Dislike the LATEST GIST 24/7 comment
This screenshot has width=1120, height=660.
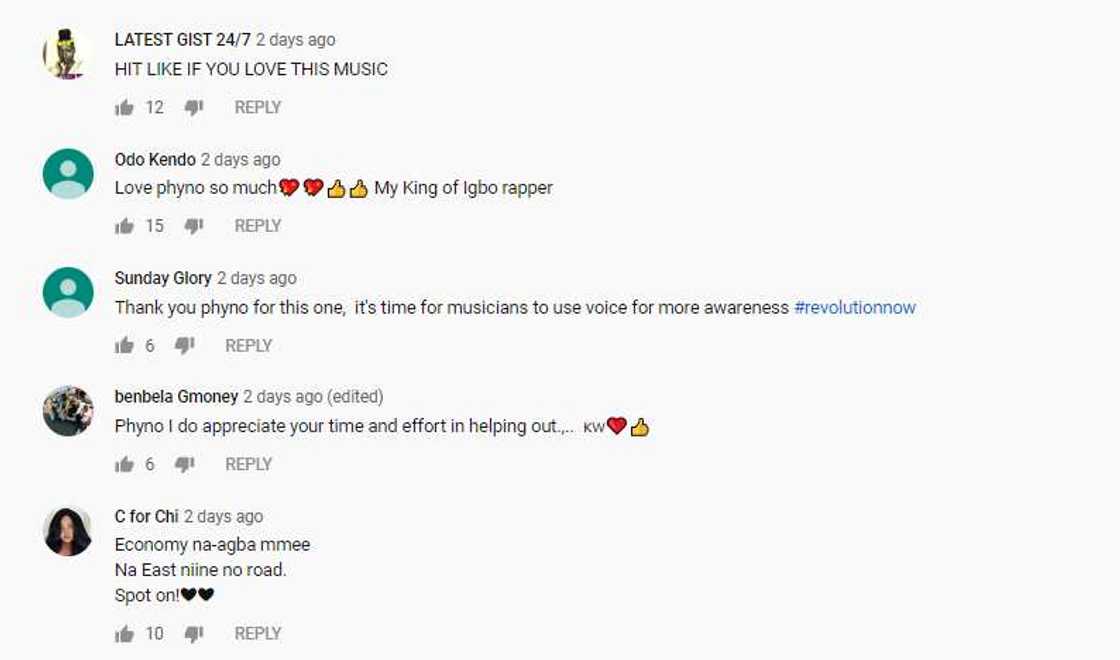coord(194,108)
